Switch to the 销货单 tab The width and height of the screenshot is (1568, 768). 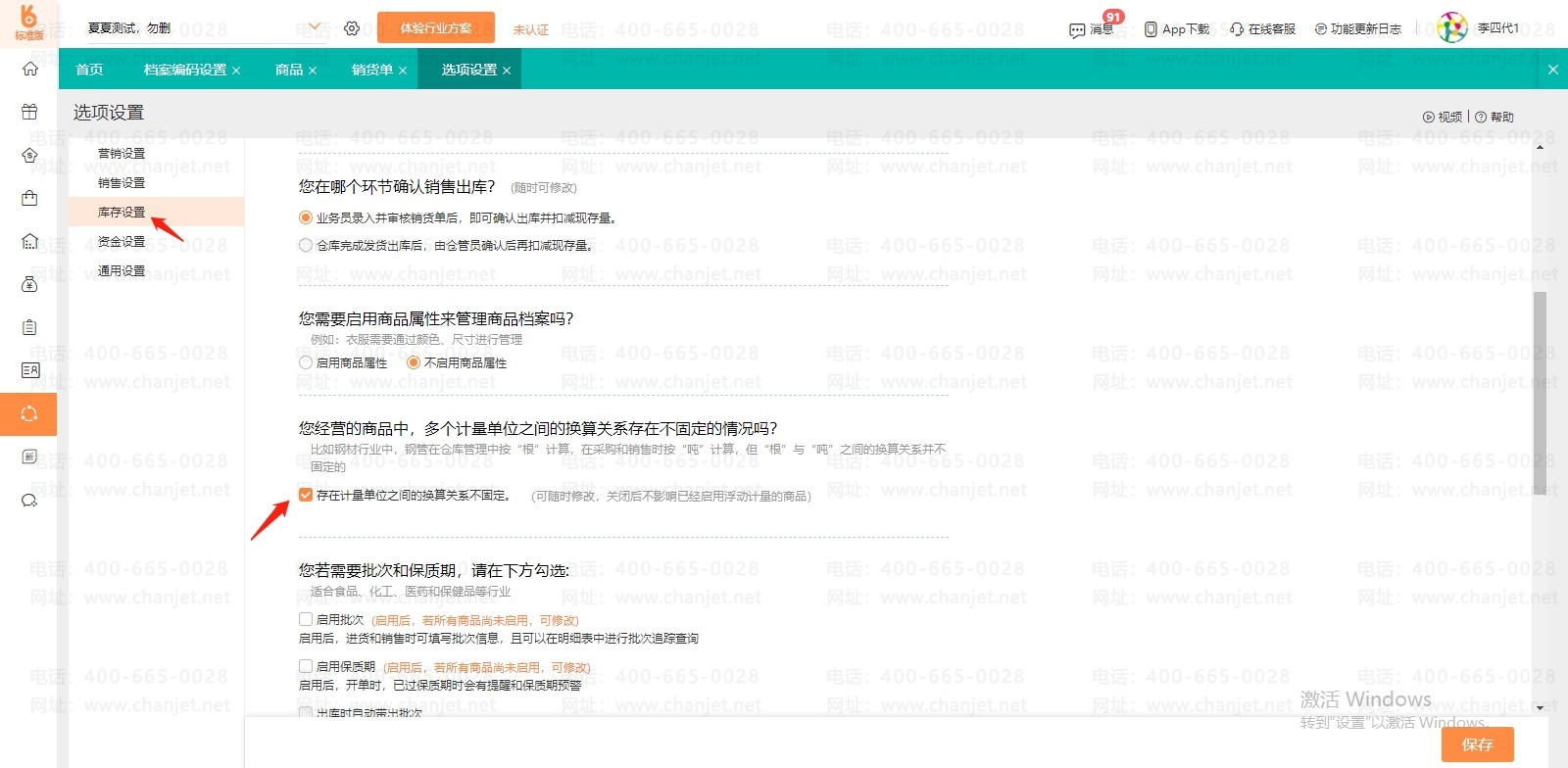point(371,70)
